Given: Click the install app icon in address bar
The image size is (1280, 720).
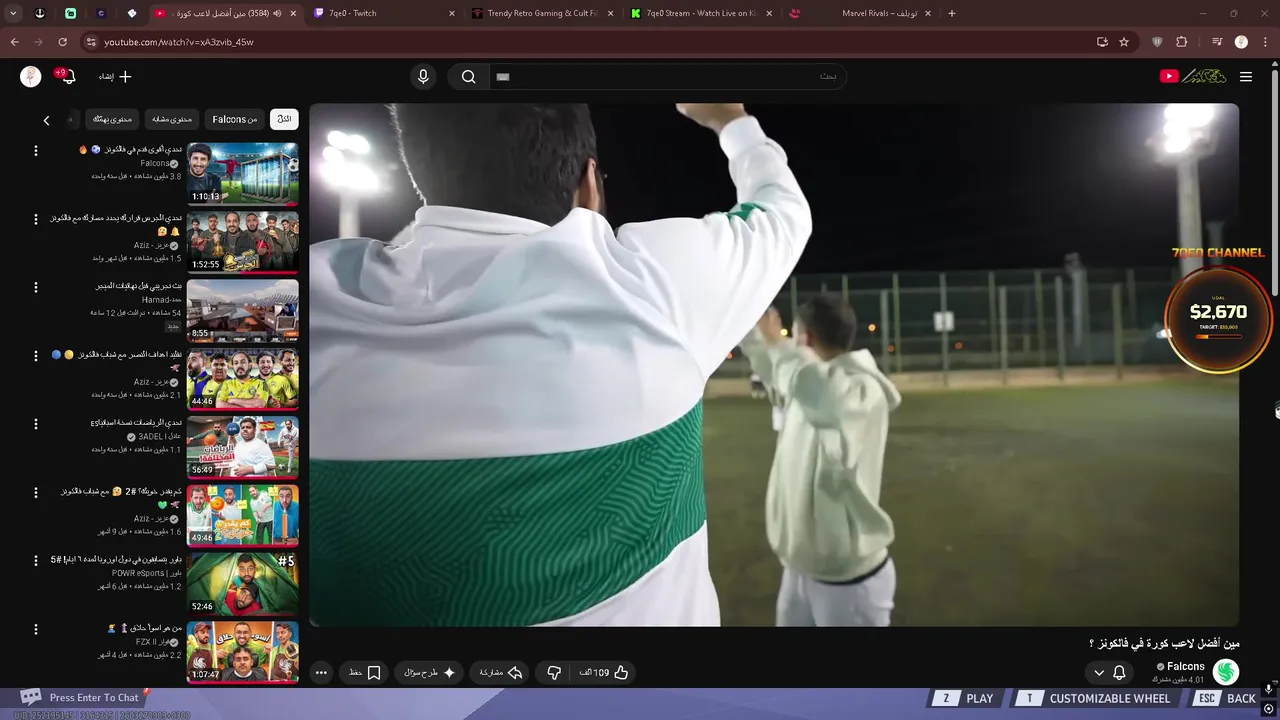Looking at the screenshot, I should (x=1102, y=42).
